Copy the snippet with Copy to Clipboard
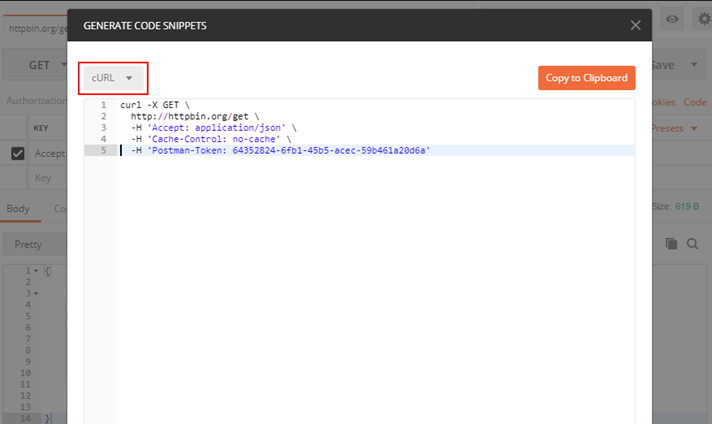712x424 pixels. click(587, 78)
